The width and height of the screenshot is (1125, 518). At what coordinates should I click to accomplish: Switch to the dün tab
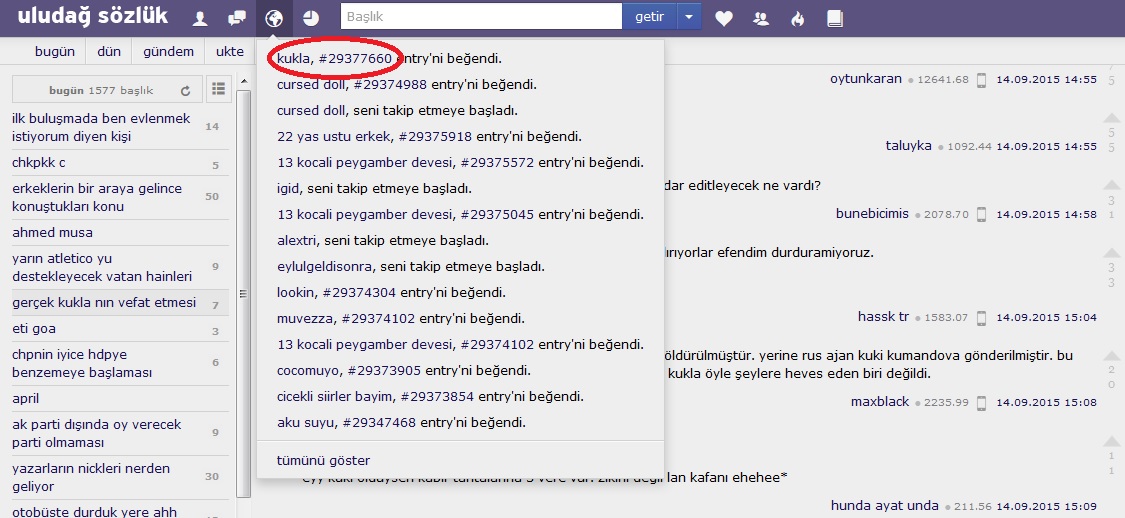point(109,52)
